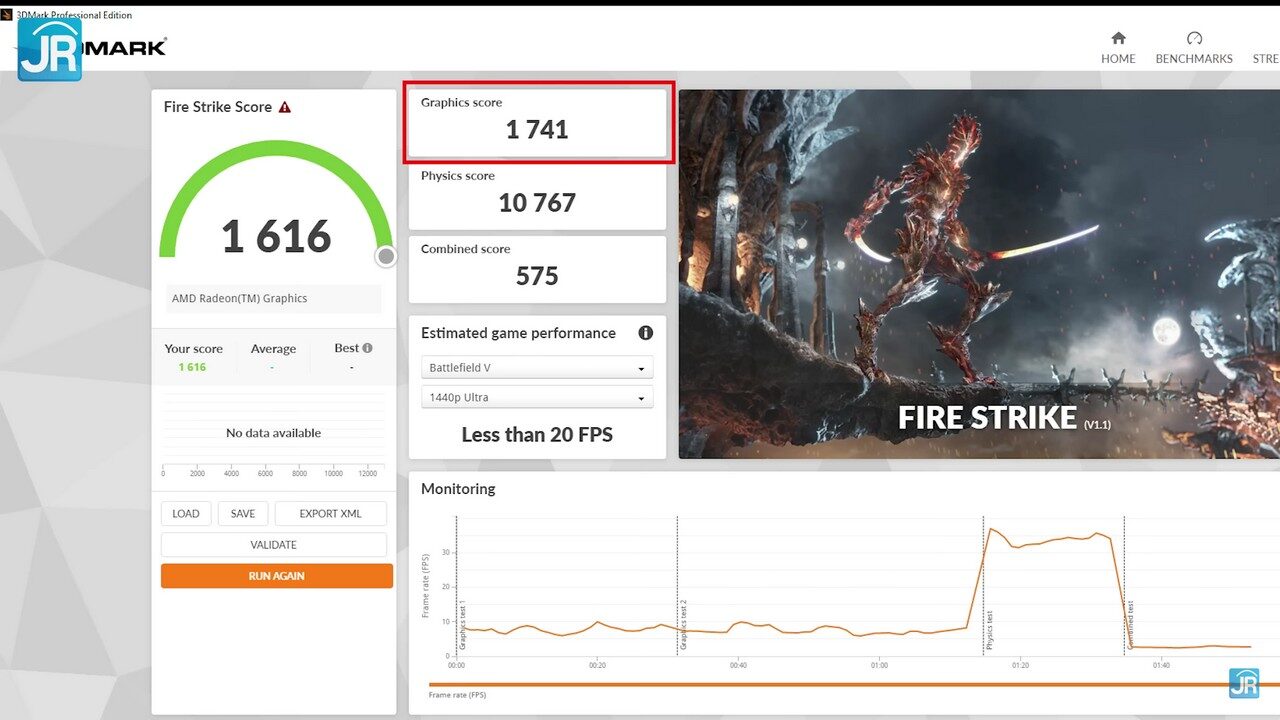Click the Home icon in top navigation
The image size is (1280, 720).
(x=1118, y=38)
